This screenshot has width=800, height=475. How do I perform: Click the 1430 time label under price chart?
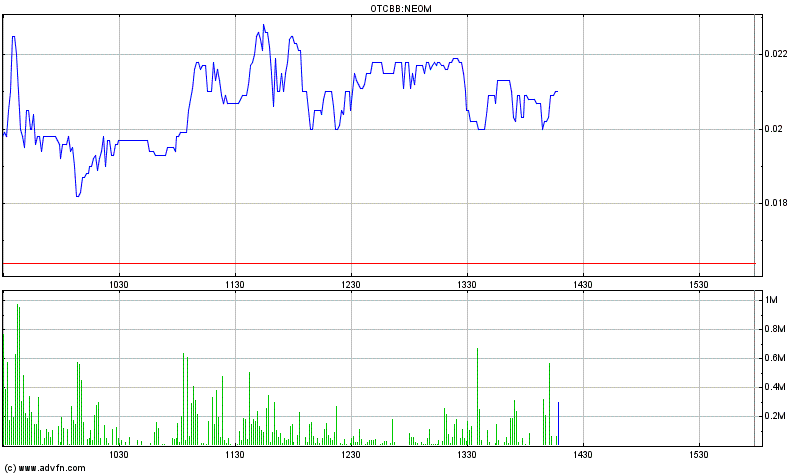(x=583, y=285)
